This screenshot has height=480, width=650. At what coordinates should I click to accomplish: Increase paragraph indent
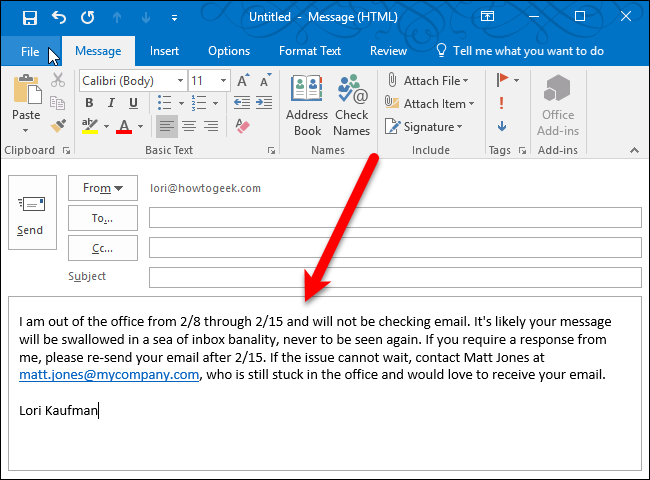pyautogui.click(x=264, y=102)
